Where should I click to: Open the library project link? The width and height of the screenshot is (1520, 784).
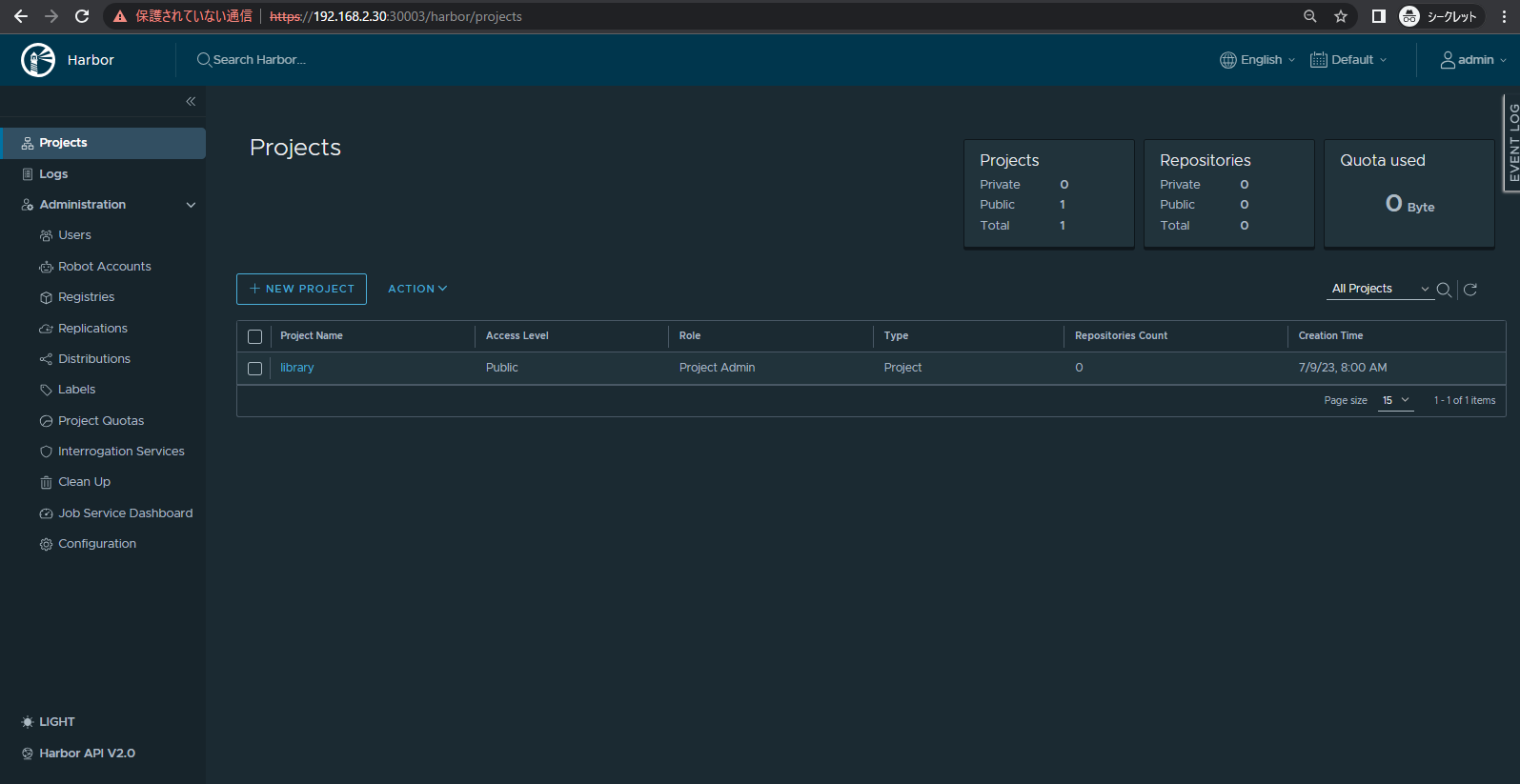tap(297, 368)
